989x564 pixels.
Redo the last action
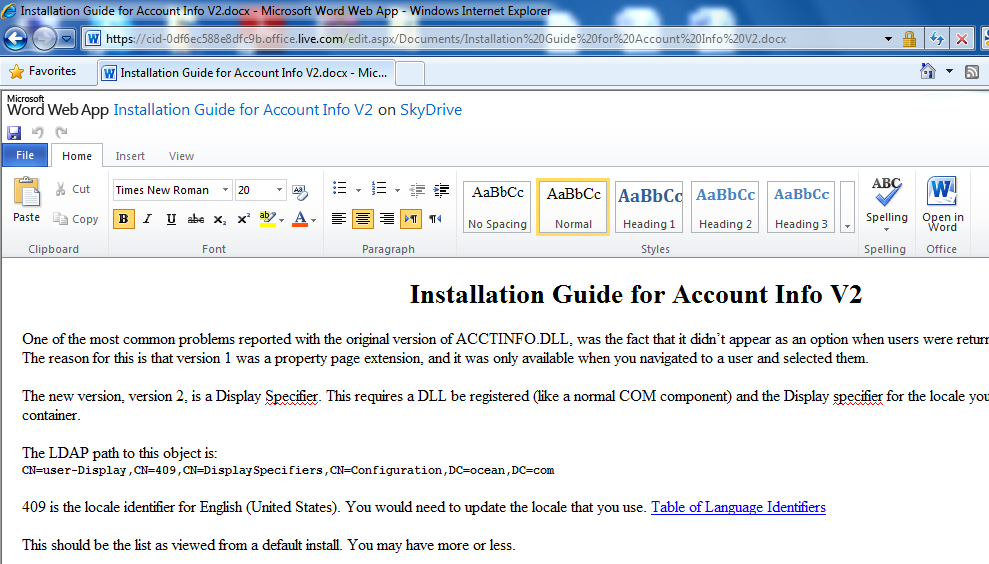(x=61, y=132)
